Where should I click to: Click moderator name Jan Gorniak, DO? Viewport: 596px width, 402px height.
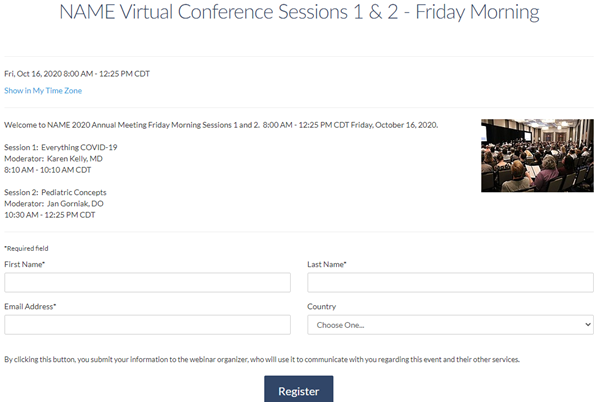(75, 204)
